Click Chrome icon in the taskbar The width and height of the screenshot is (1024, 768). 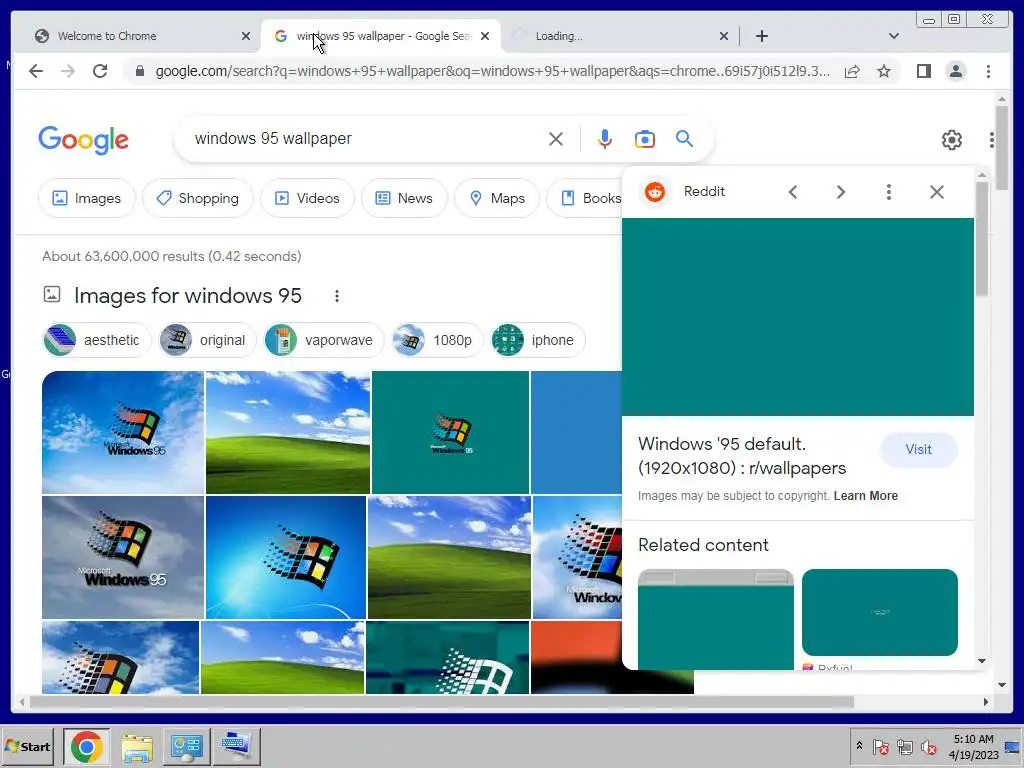[86, 746]
